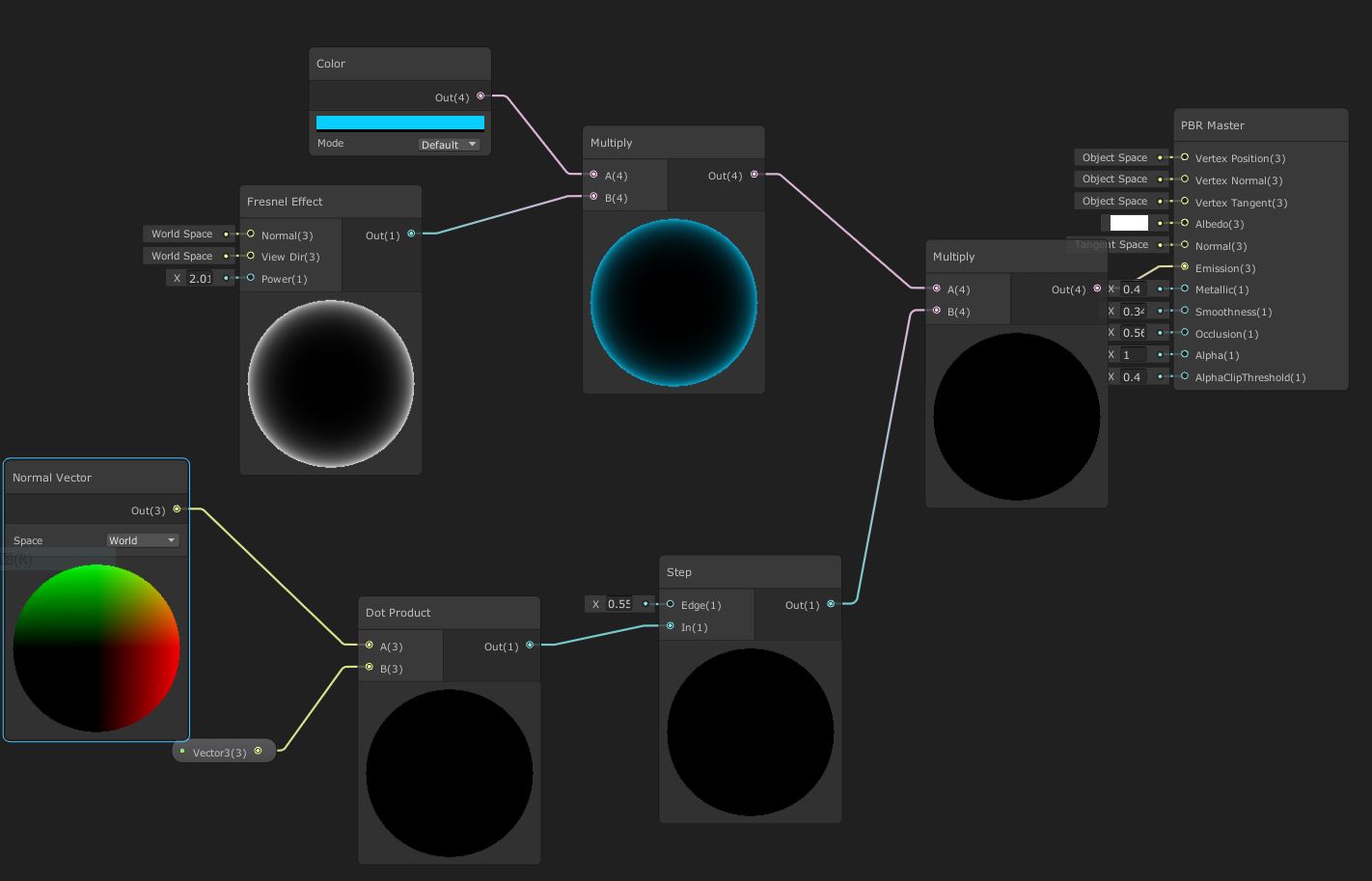This screenshot has height=881, width=1372.
Task: Click the Emission(3) input port on PBR Master
Action: [1184, 268]
